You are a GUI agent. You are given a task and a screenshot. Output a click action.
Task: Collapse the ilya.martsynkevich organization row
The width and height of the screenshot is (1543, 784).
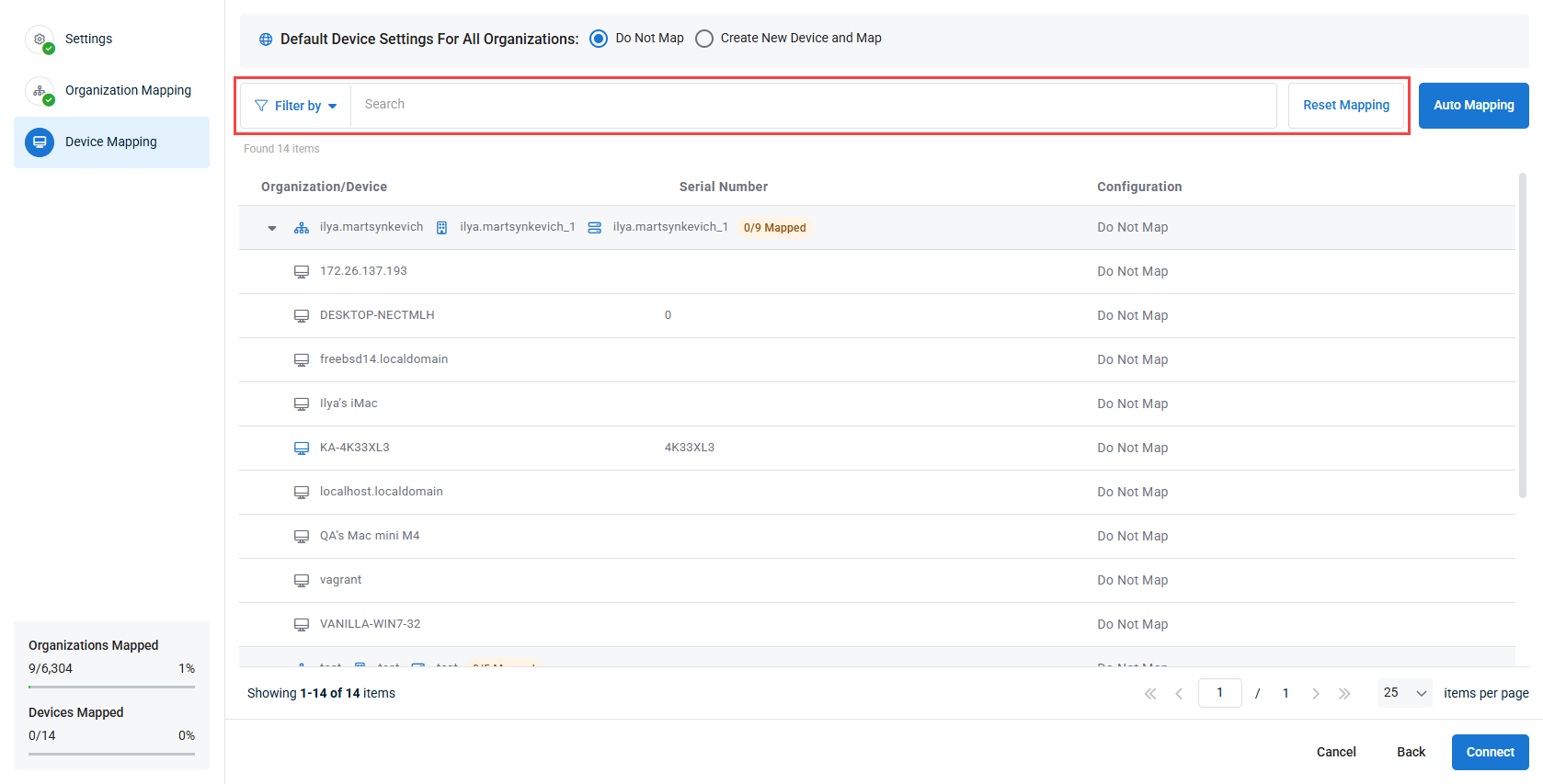(x=272, y=228)
